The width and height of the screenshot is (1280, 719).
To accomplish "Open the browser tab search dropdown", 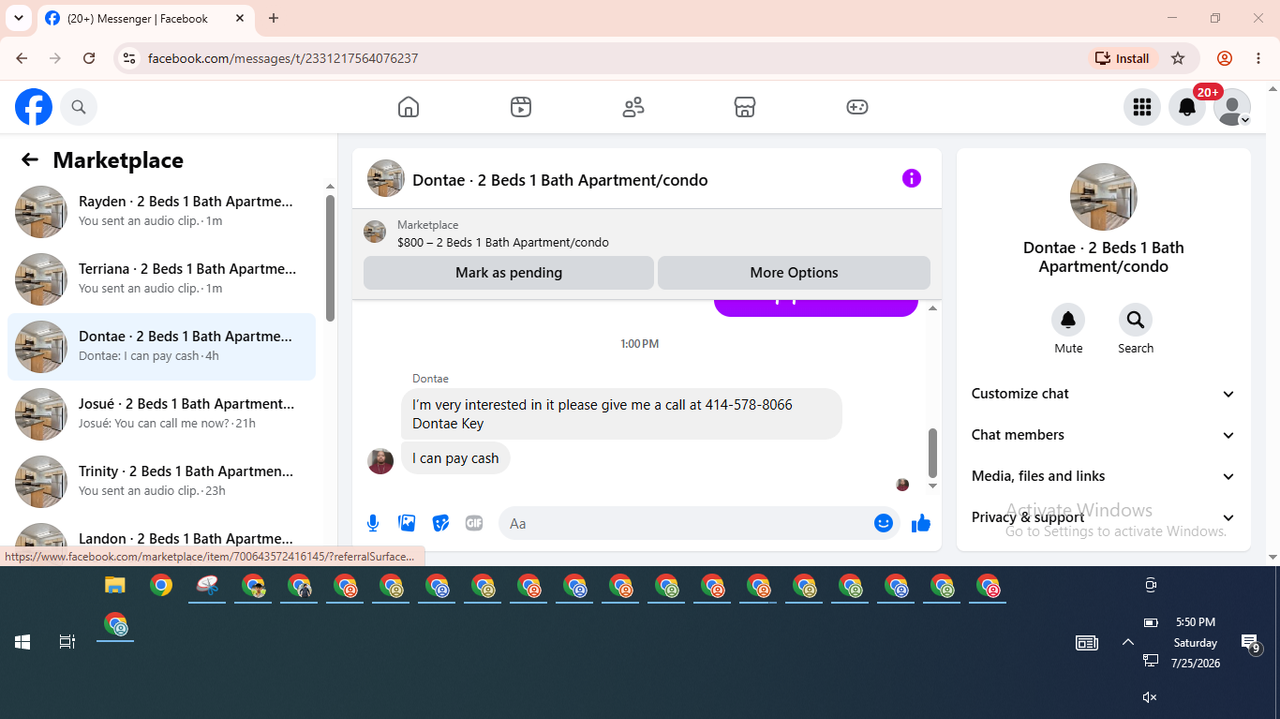I will (18, 18).
